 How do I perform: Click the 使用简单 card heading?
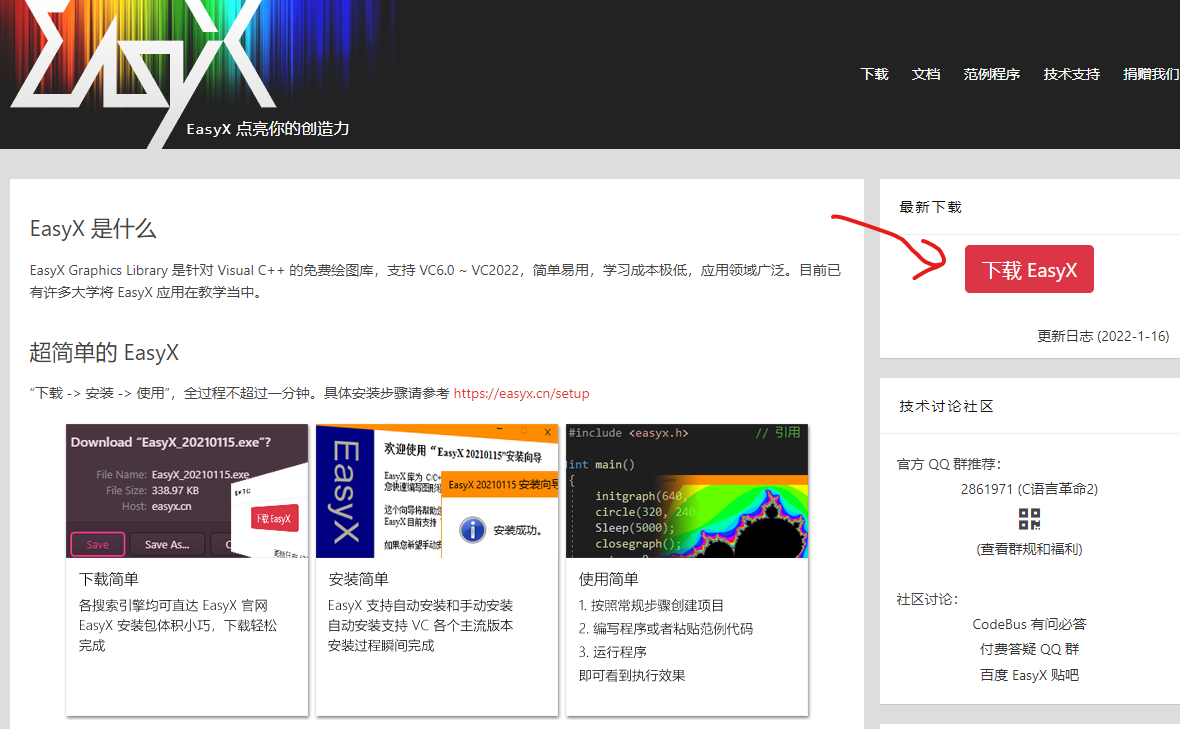click(x=608, y=579)
